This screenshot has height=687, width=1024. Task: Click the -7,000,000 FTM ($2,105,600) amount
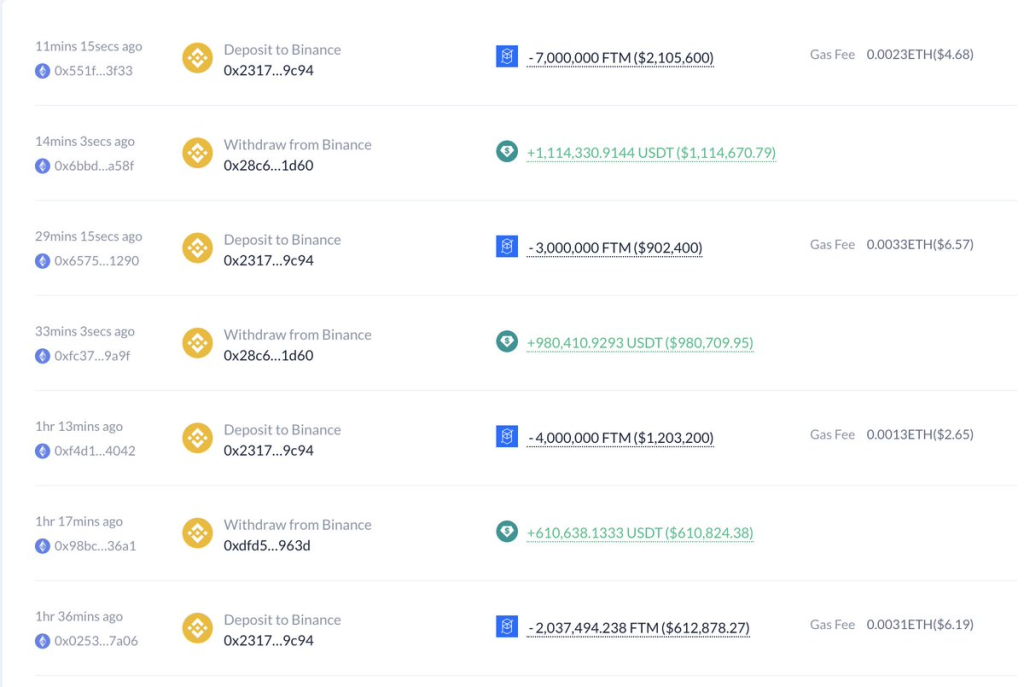(620, 57)
